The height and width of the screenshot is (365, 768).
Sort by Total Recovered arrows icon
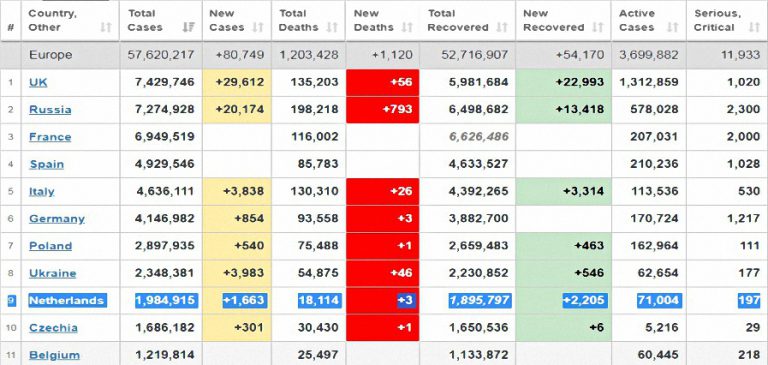pos(502,27)
